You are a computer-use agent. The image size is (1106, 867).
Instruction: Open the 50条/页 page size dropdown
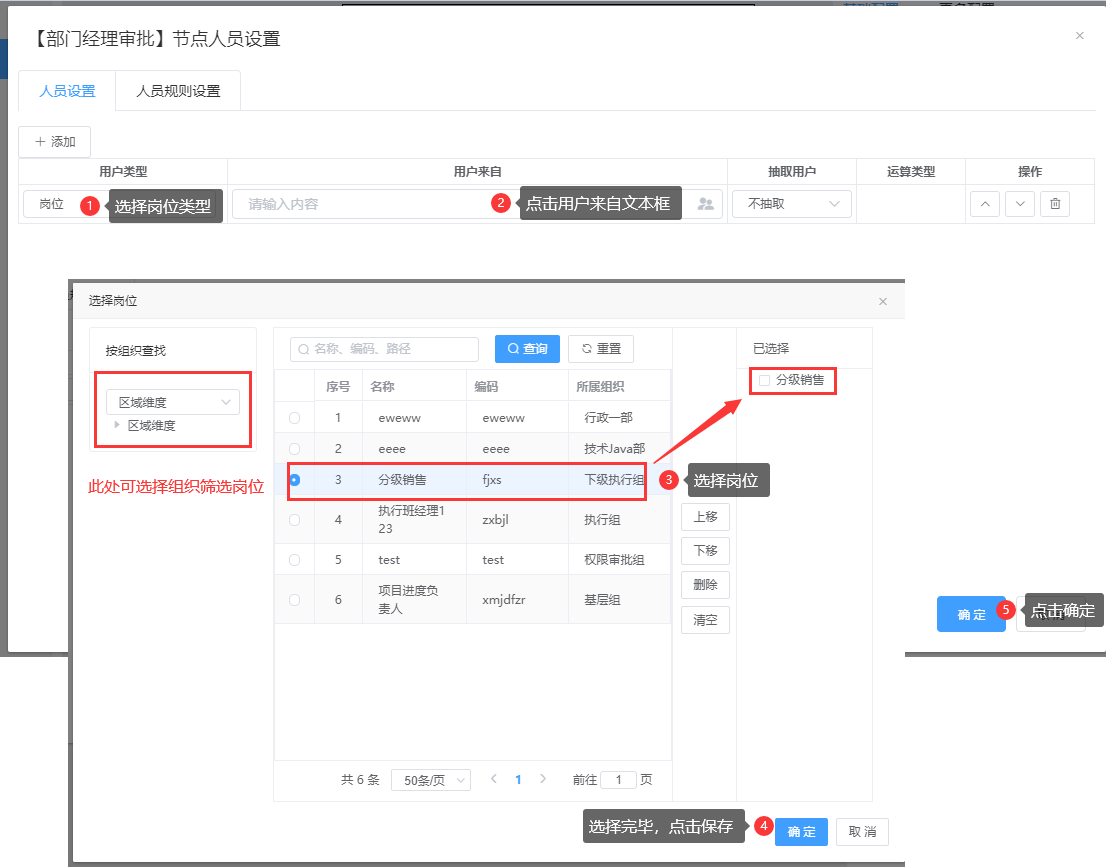pyautogui.click(x=431, y=780)
